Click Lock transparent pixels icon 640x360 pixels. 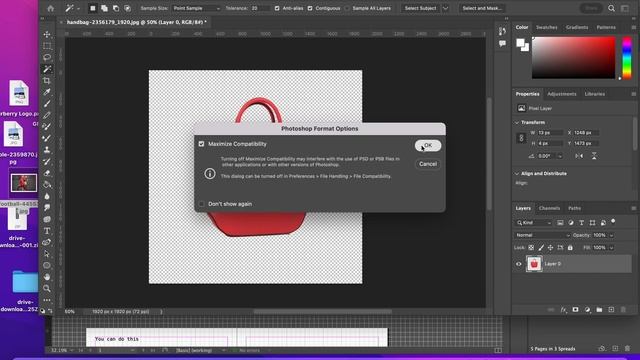[531, 248]
